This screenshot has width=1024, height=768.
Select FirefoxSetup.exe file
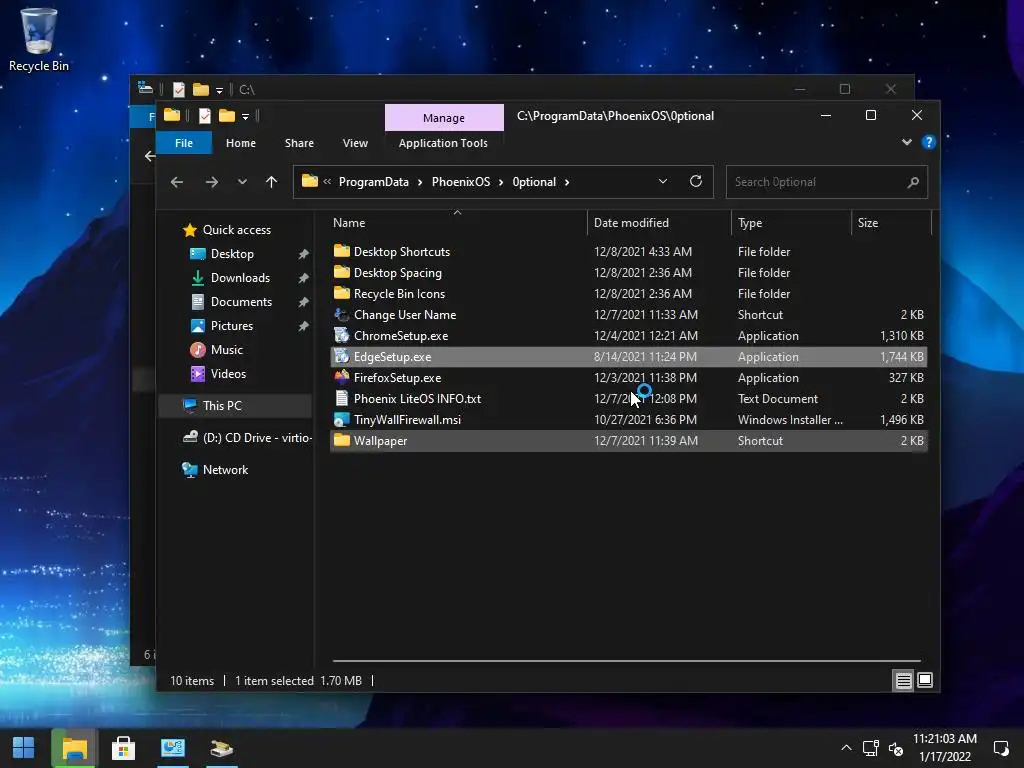point(628,377)
